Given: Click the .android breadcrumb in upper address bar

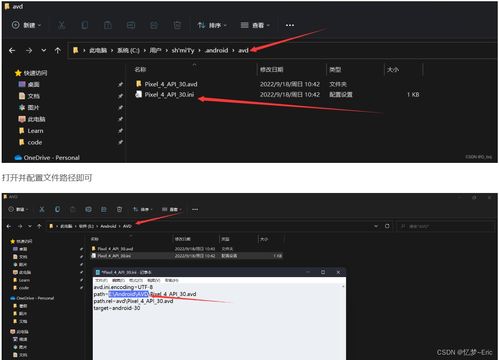Looking at the screenshot, I should point(217,50).
